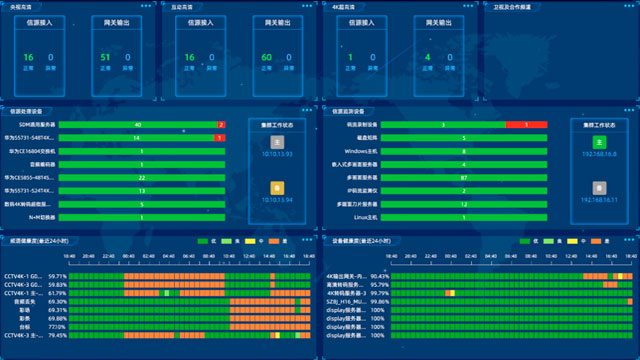Viewport: 640px width, 360px height.
Task: Open the ellipsis menu of the 卫视及合作频道 panel
Action: pos(629,6)
